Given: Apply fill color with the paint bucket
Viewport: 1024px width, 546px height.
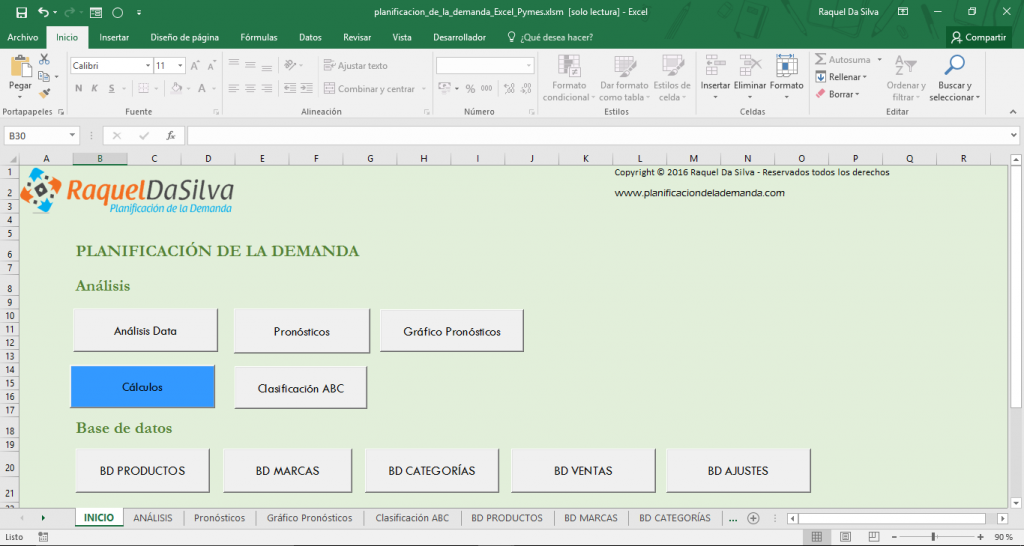Looking at the screenshot, I should 176,88.
